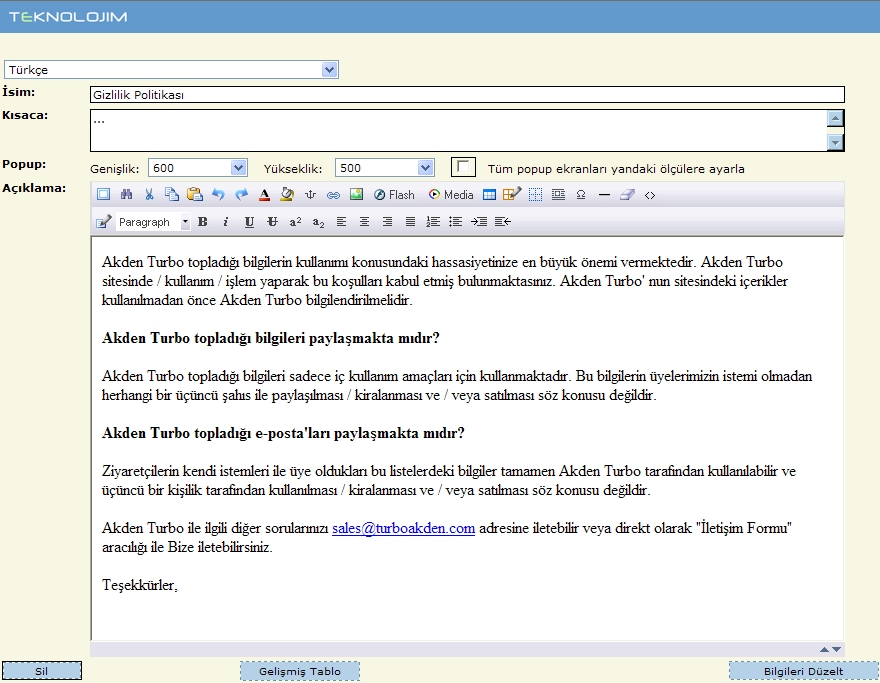The image size is (880, 683).
Task: Click the Sil button
Action: [x=42, y=671]
